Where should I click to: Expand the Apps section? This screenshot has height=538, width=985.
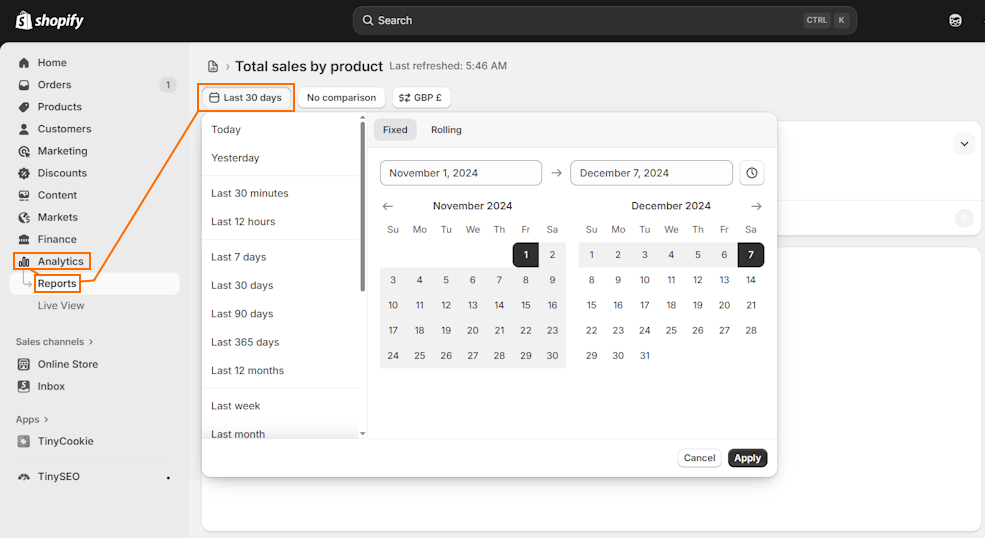tap(32, 419)
